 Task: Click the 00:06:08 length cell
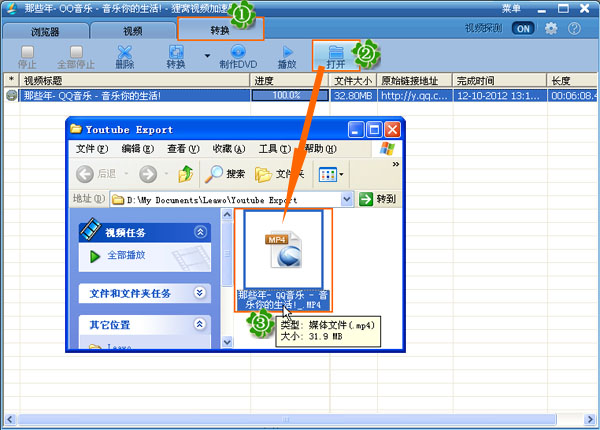coord(573,96)
